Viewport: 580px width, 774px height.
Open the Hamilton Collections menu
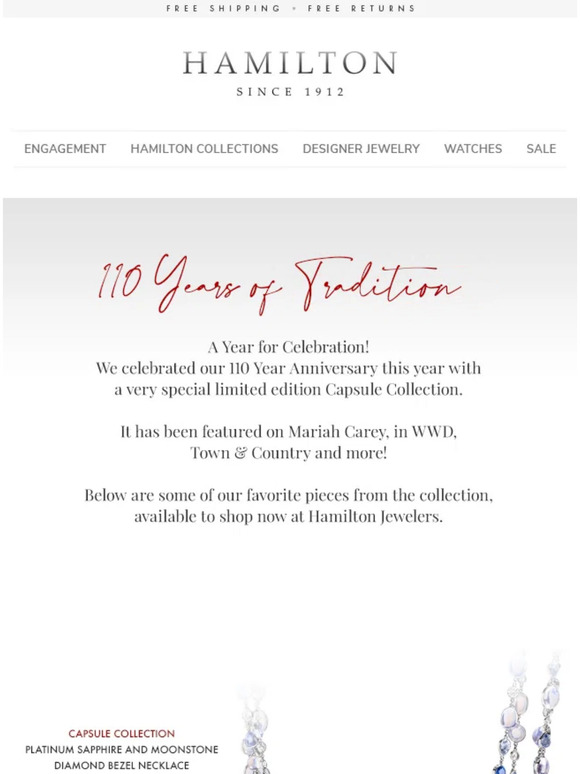click(x=204, y=149)
